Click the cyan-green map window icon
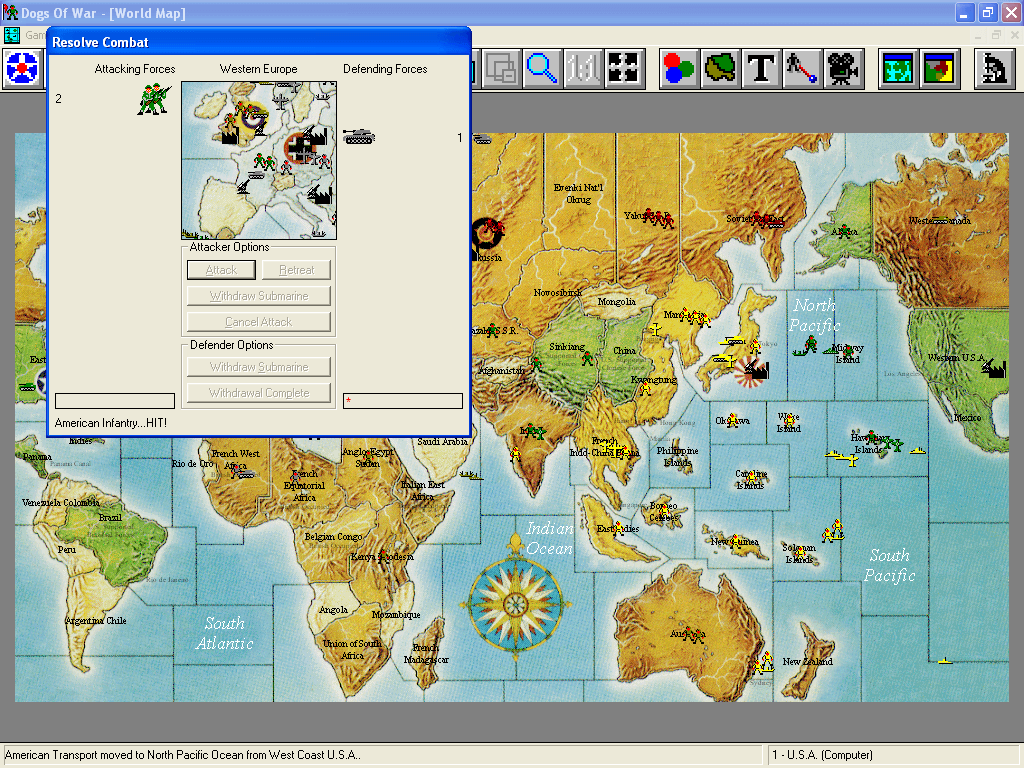This screenshot has height=768, width=1024. (898, 69)
